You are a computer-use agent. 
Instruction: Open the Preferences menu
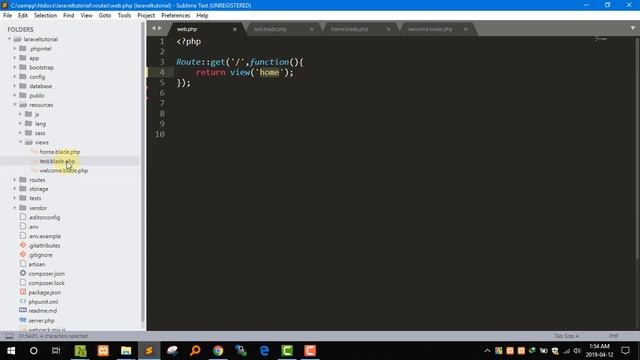[176, 16]
